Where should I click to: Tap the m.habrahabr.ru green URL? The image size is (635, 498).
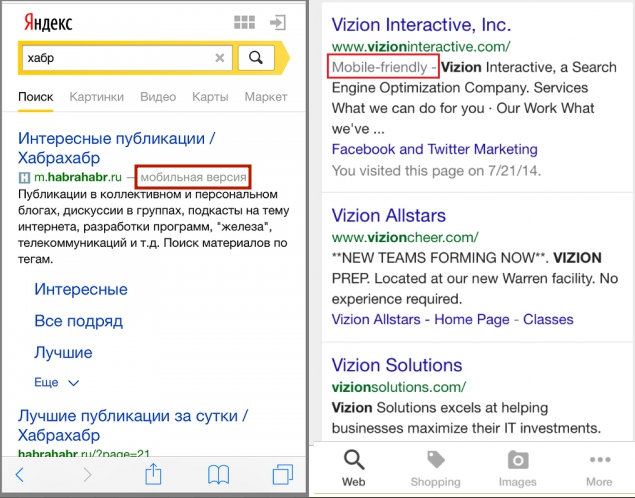pyautogui.click(x=78, y=177)
